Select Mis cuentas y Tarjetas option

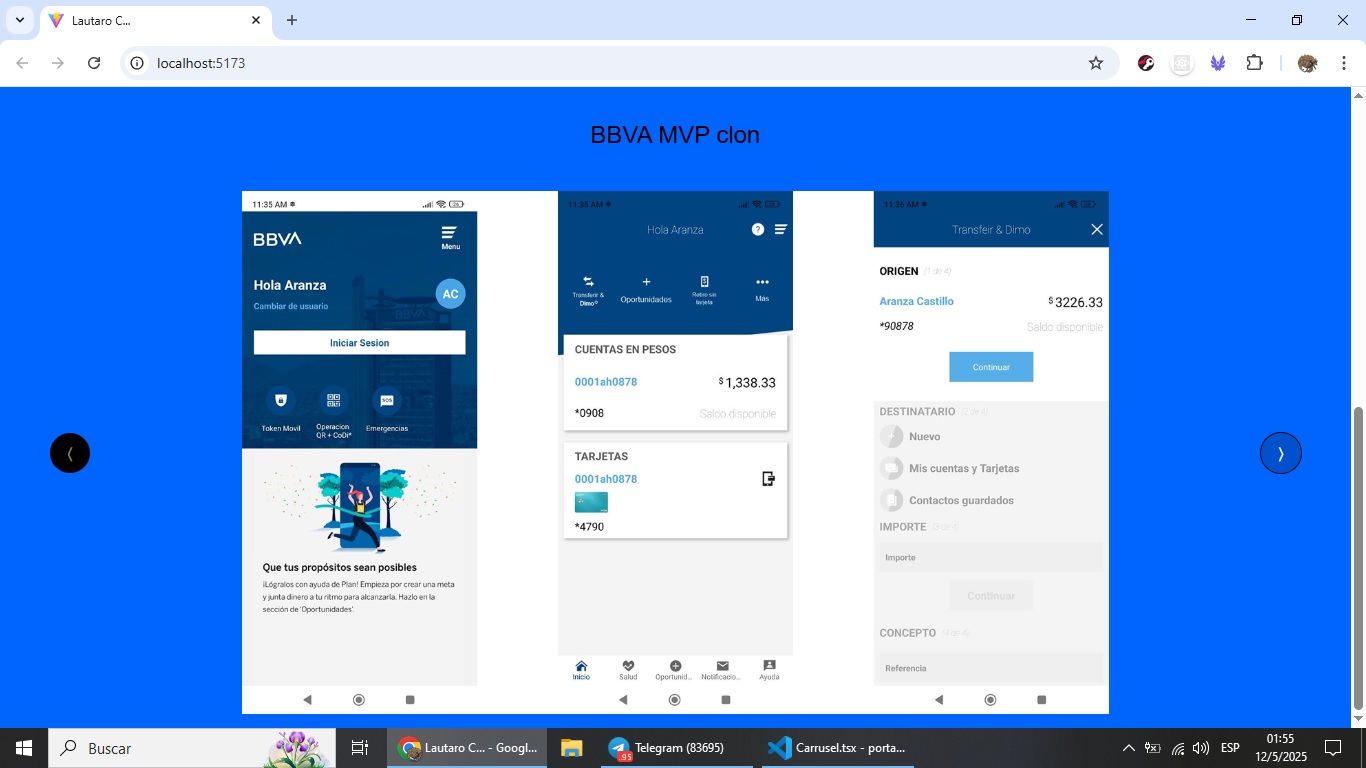point(964,468)
